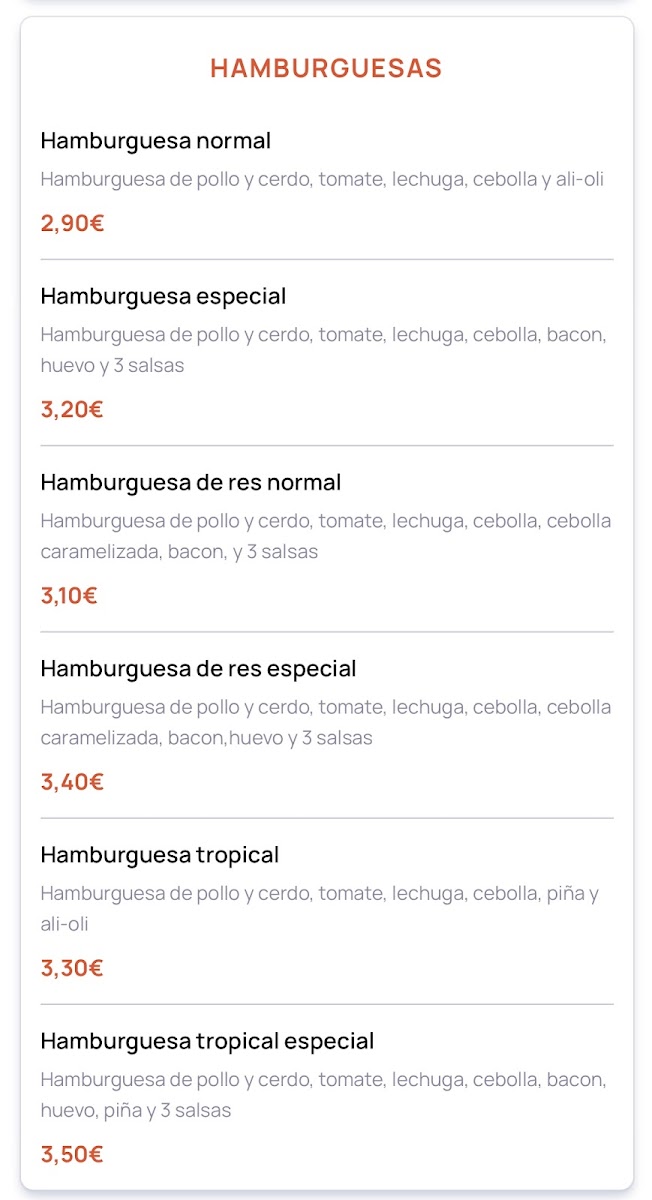Open the Hamburguesa especial item
The width and height of the screenshot is (652, 1200).
pyautogui.click(x=163, y=297)
